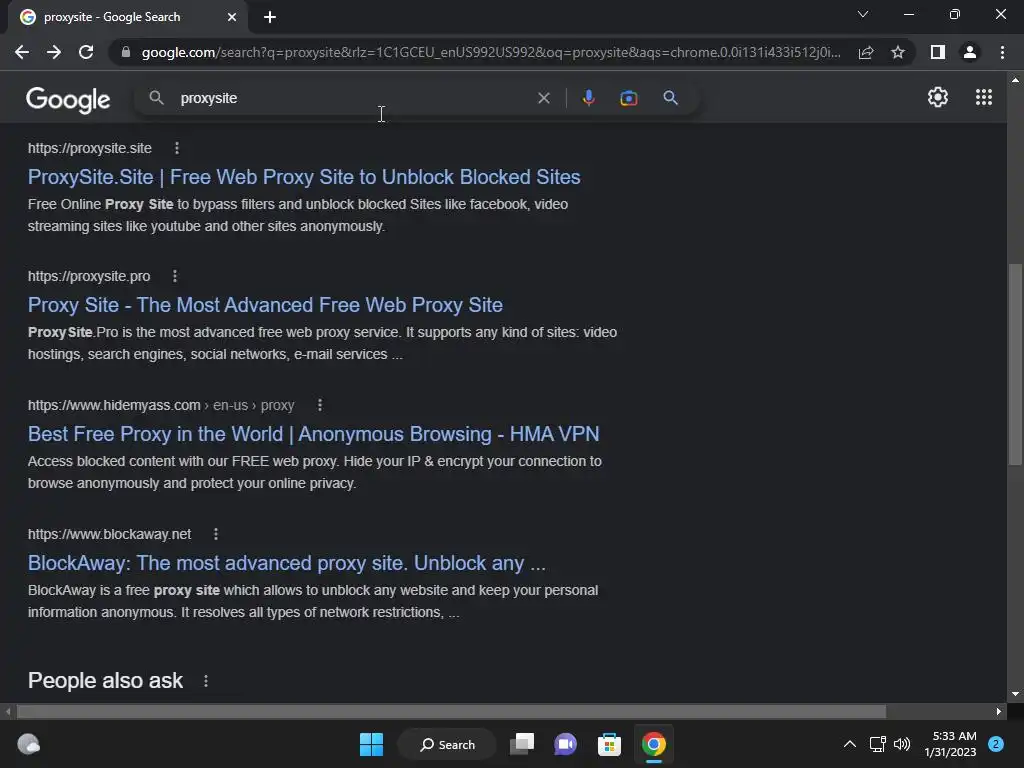The height and width of the screenshot is (768, 1024).
Task: Reload the Google search page
Action: (86, 52)
